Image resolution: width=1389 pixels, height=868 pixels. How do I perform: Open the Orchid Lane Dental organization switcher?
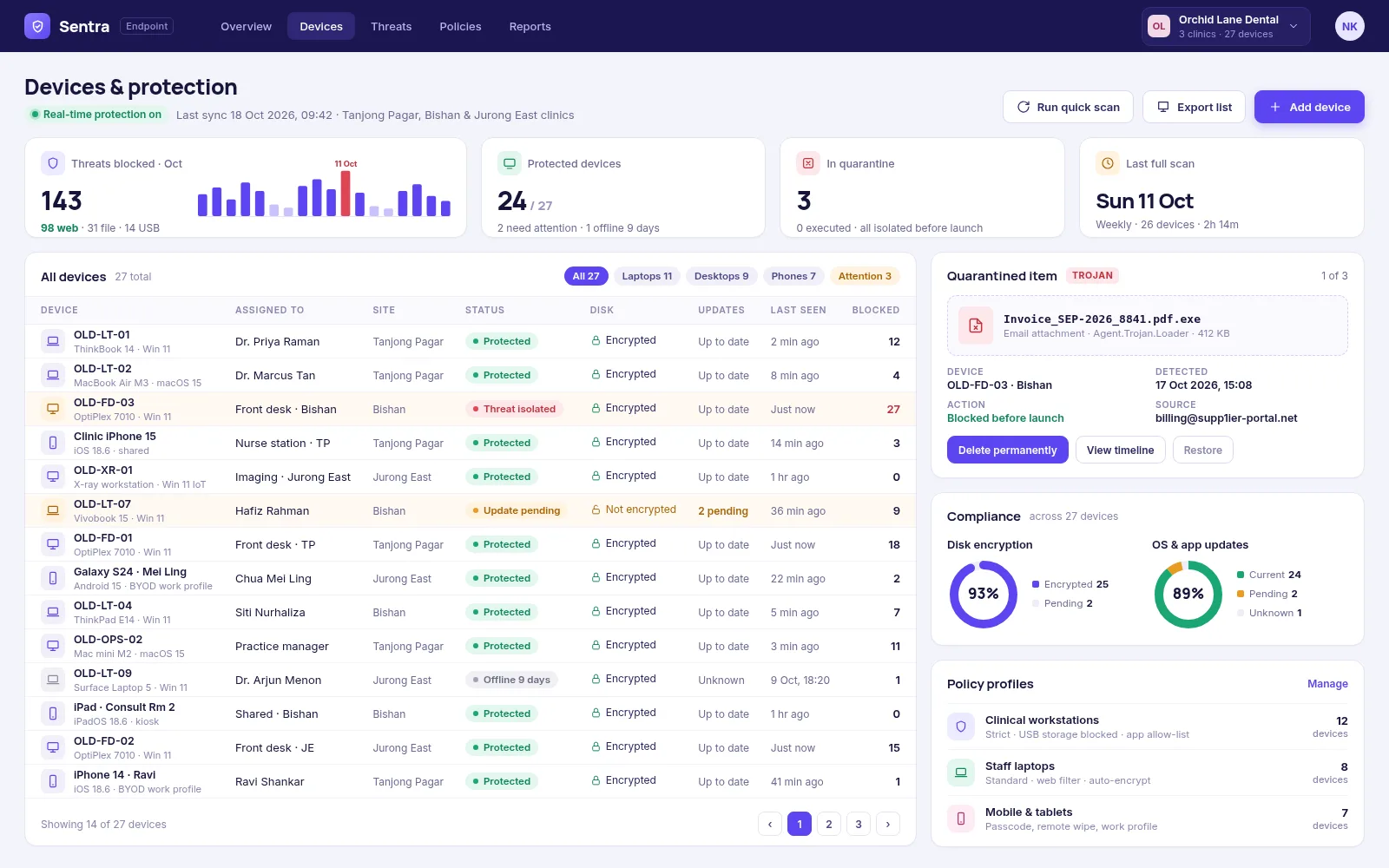(1226, 26)
